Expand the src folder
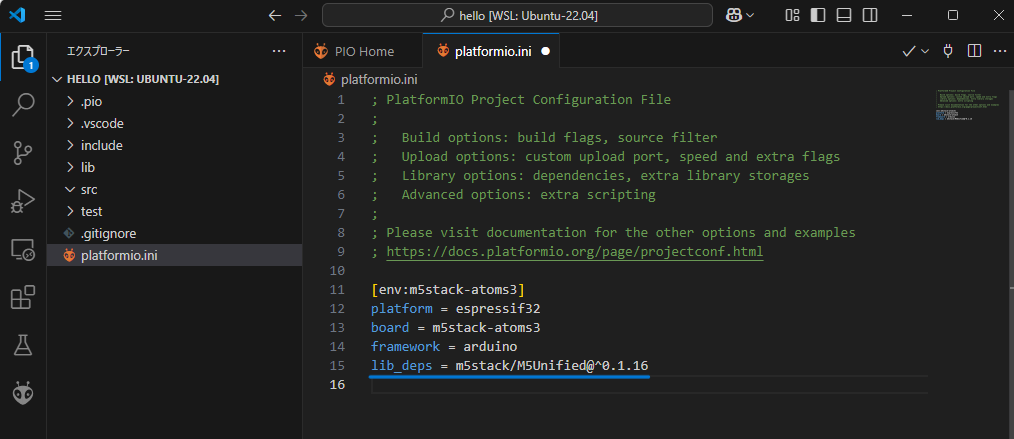Screen dimensions: 1014x439 89,189
